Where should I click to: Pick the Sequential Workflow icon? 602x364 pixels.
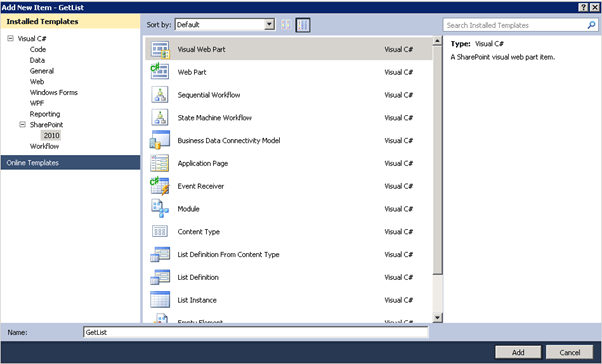[x=160, y=94]
